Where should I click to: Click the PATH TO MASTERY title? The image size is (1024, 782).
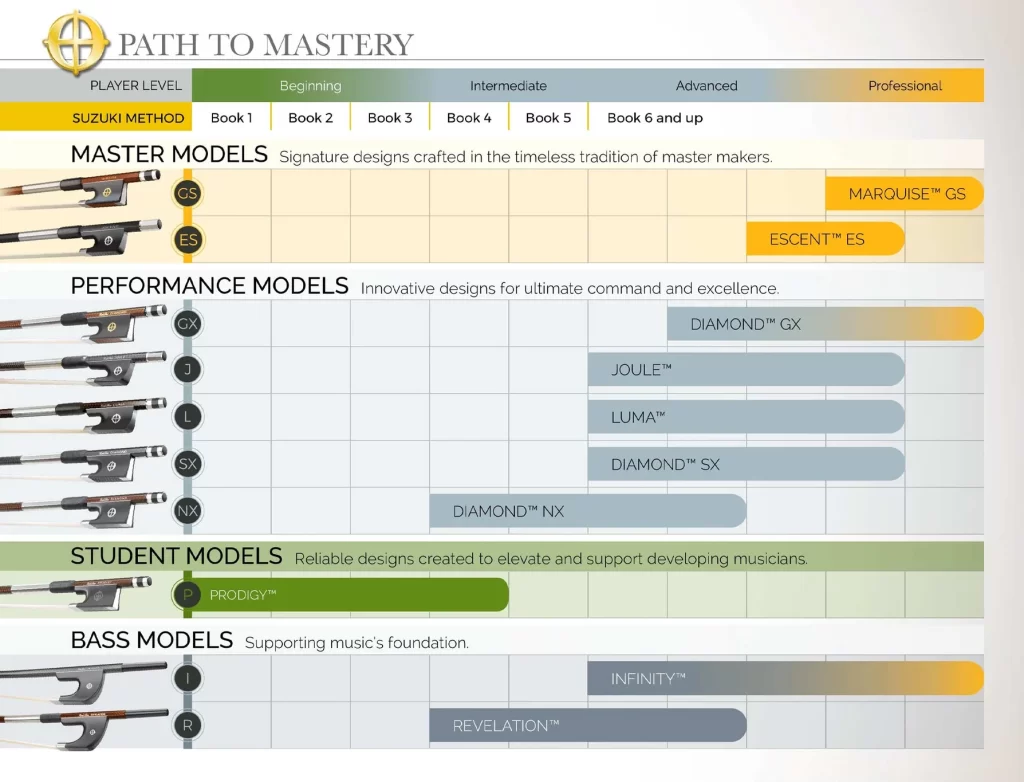coord(266,44)
